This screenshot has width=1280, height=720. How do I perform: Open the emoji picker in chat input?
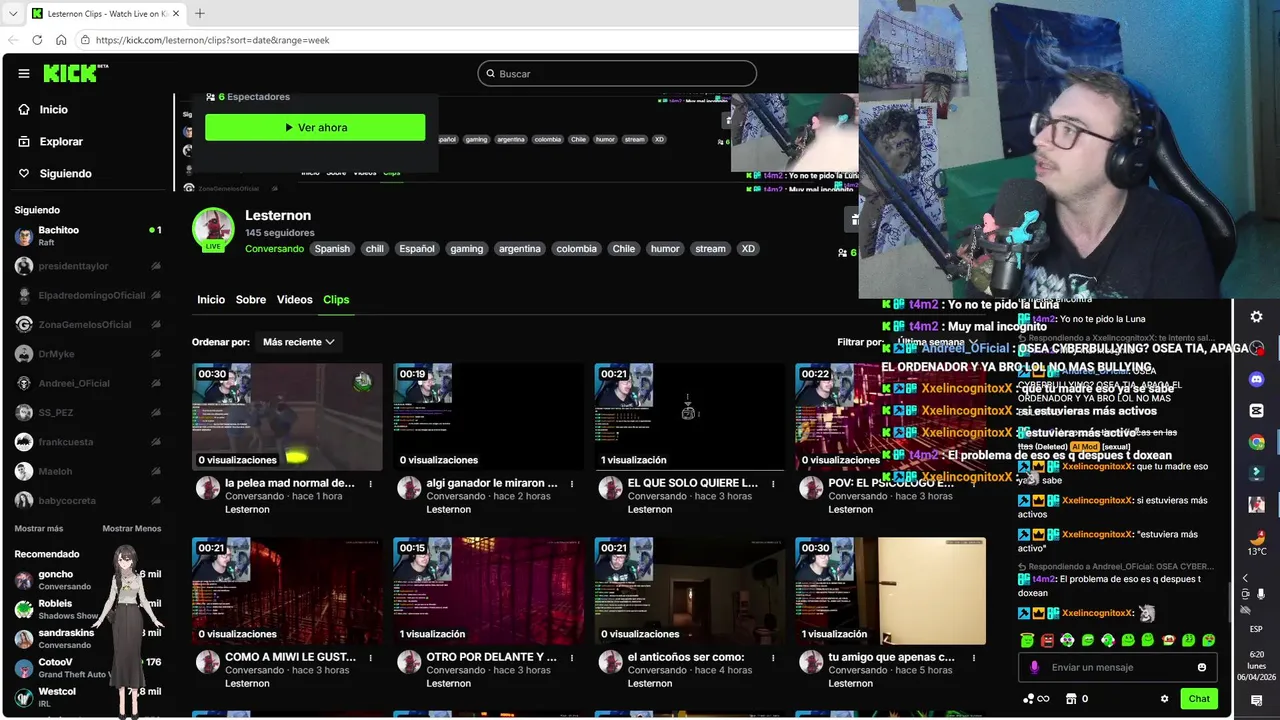[1202, 668]
